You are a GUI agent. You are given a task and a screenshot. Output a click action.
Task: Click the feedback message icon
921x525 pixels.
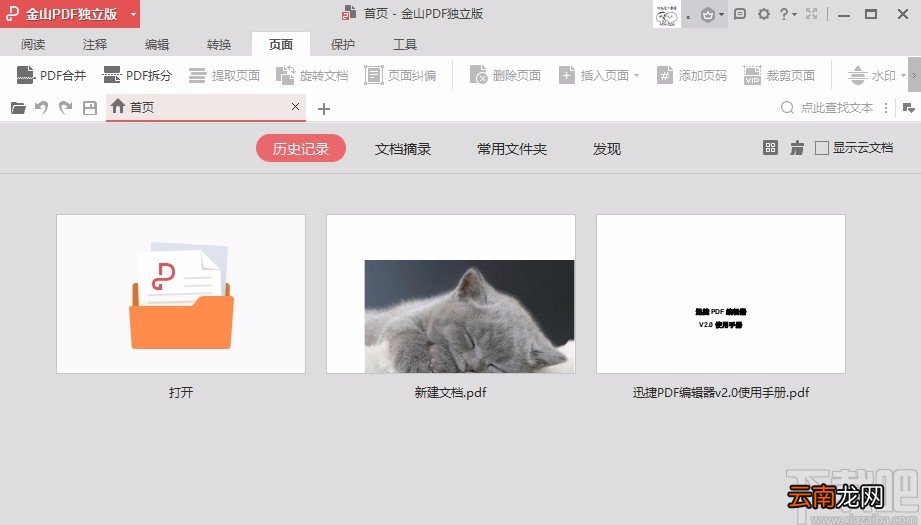pyautogui.click(x=740, y=14)
